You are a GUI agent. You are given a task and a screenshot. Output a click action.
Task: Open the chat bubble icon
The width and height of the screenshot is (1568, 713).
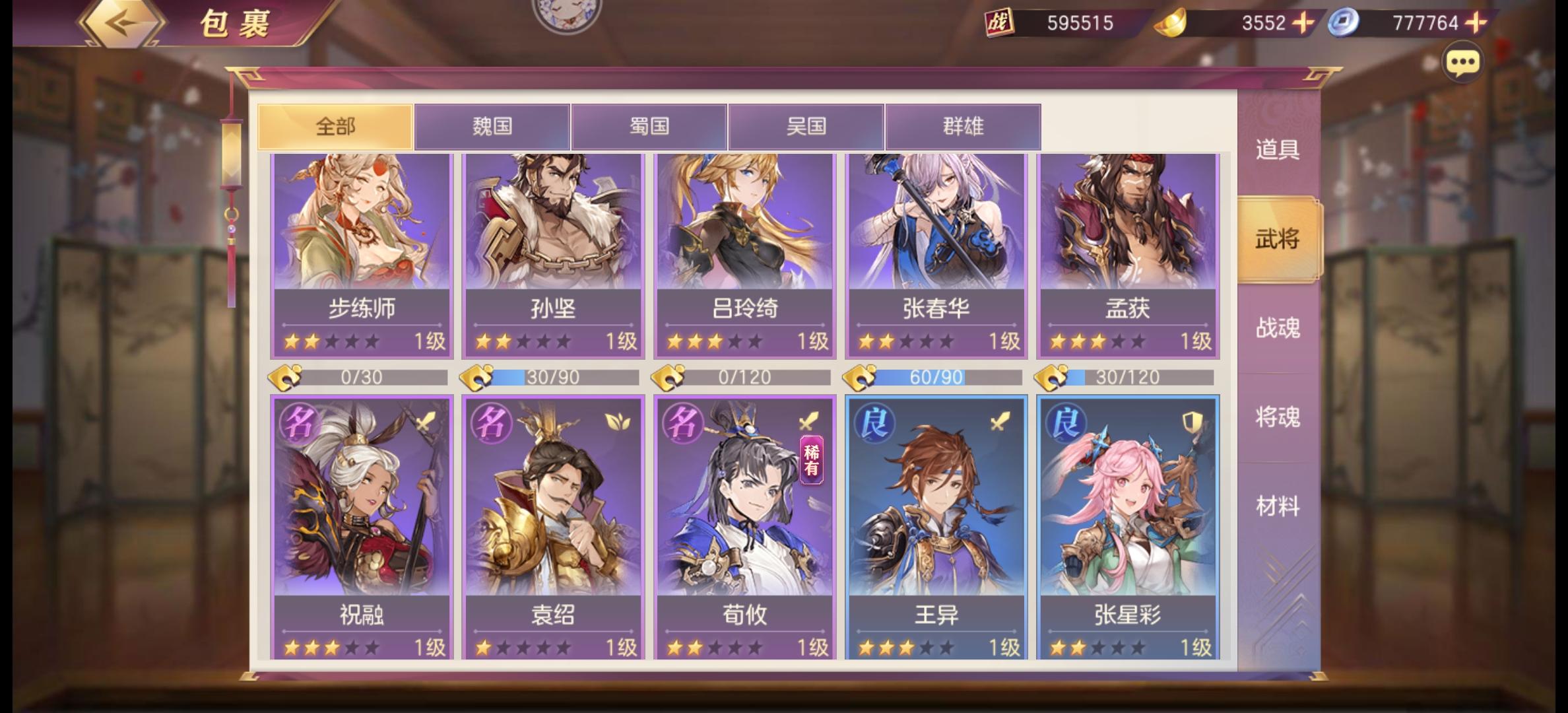tap(1463, 63)
